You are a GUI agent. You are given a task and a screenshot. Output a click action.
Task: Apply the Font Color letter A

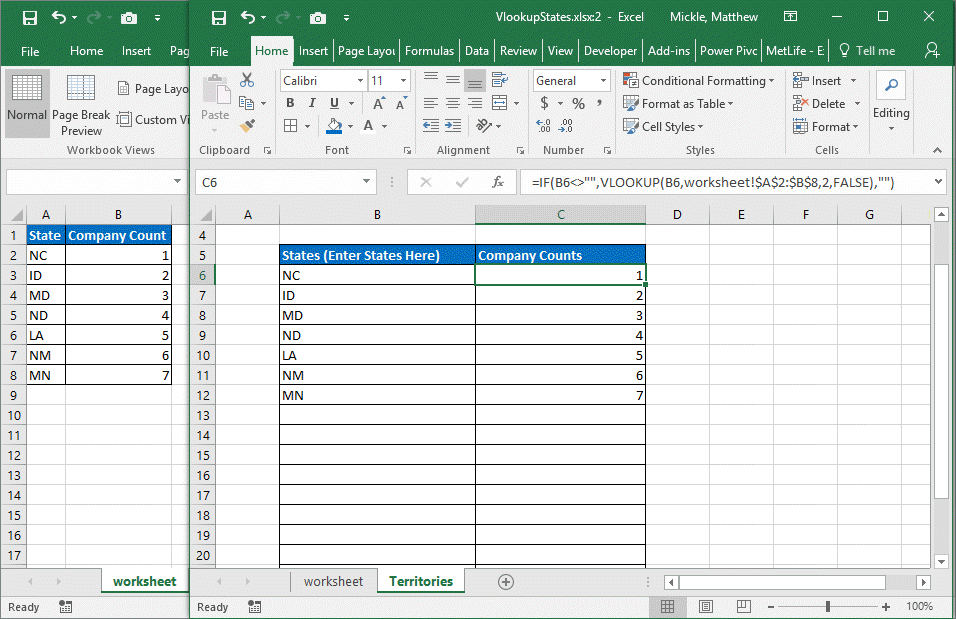(x=368, y=126)
